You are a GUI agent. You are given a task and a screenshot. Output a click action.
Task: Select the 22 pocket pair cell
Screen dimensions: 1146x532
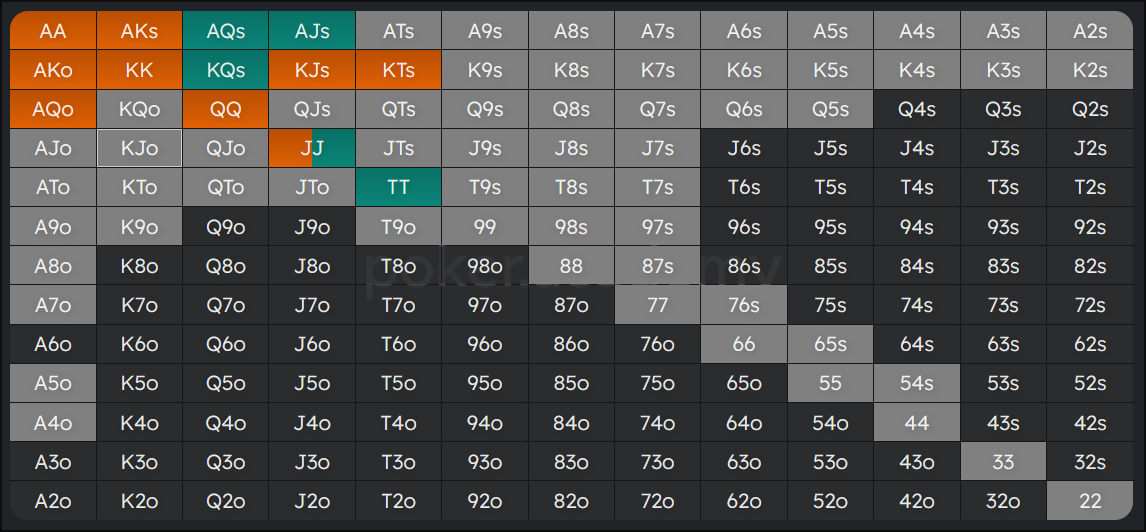pyautogui.click(x=1090, y=501)
